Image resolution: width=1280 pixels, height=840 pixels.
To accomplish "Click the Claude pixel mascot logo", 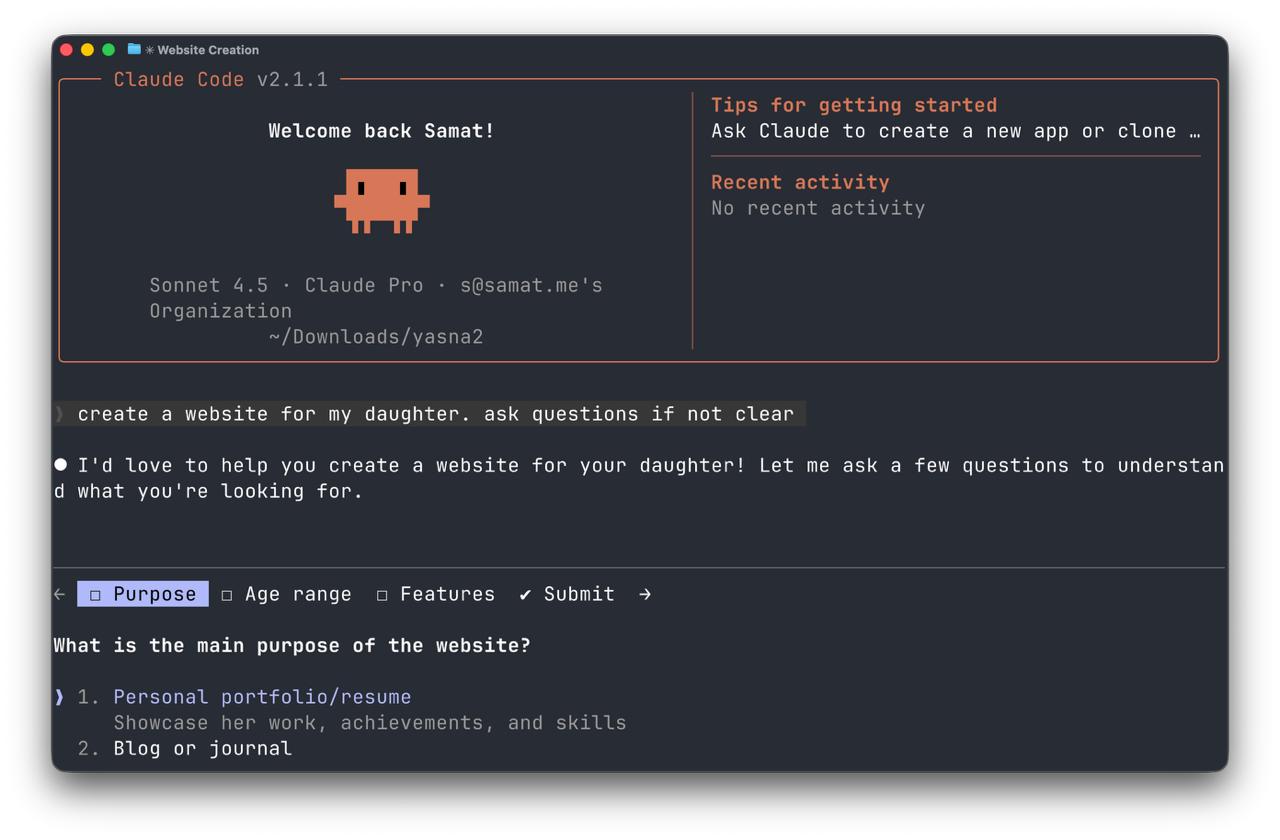I will (382, 201).
